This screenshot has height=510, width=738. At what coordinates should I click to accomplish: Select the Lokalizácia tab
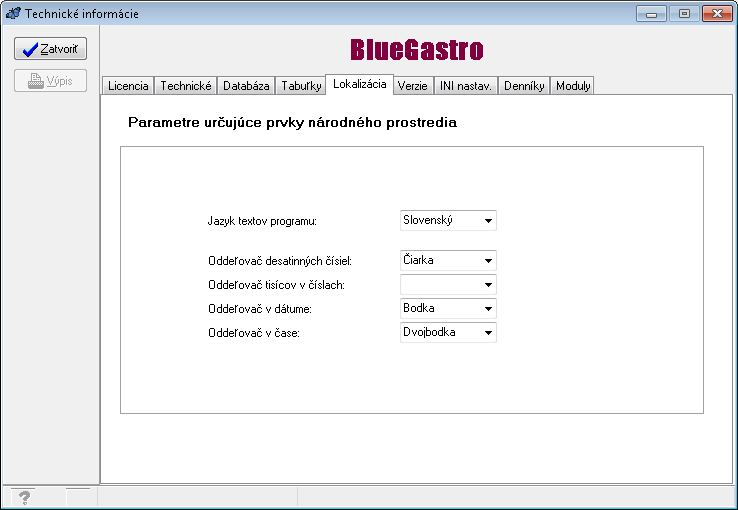360,84
